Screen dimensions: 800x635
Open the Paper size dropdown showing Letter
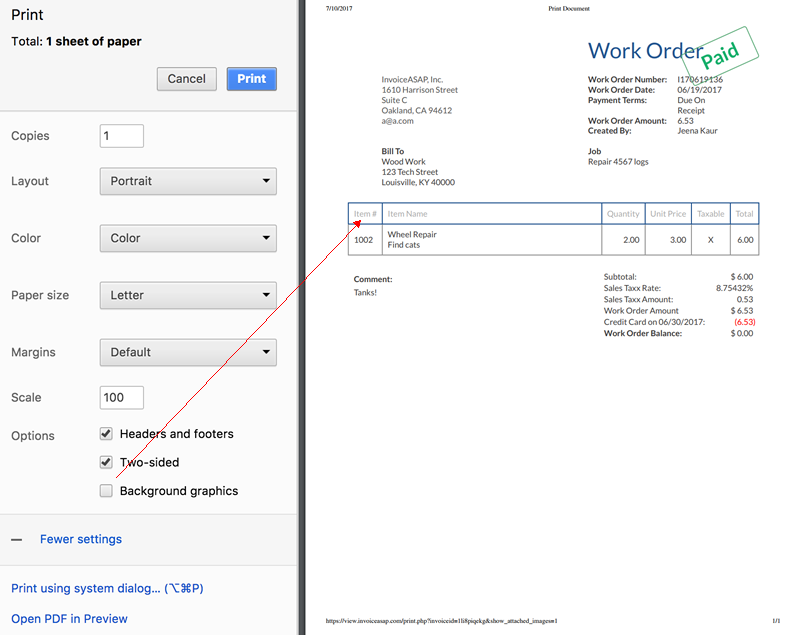pyautogui.click(x=188, y=295)
